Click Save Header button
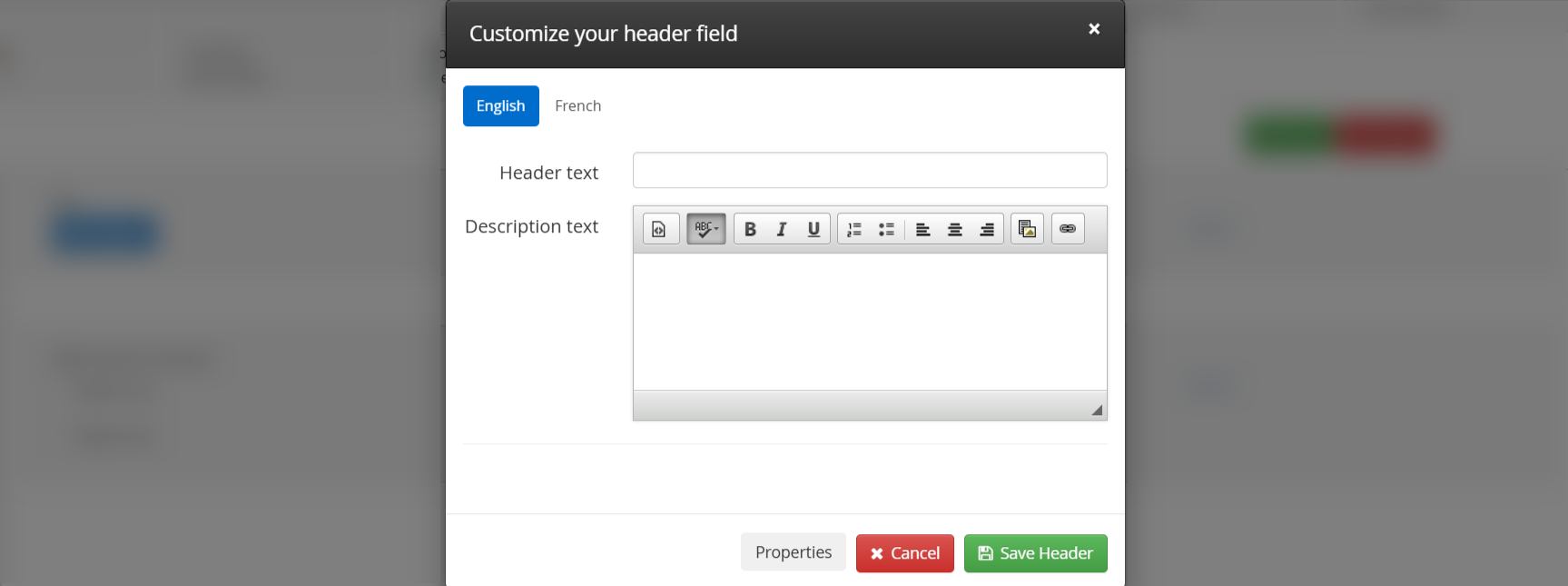This screenshot has height=586, width=1568. (1035, 553)
